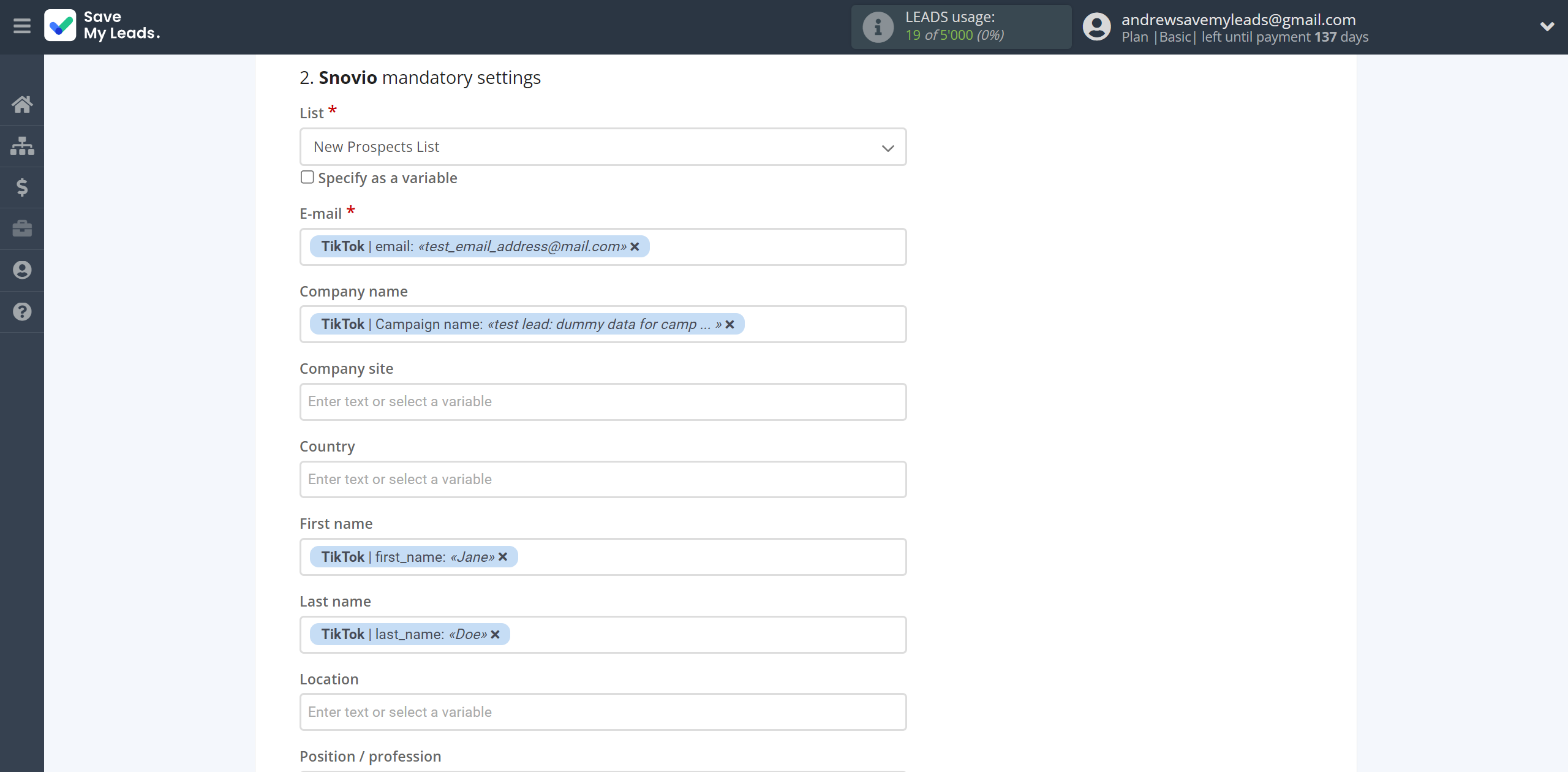Remove the Campaign name variable tag
The image size is (1568, 772).
click(729, 324)
